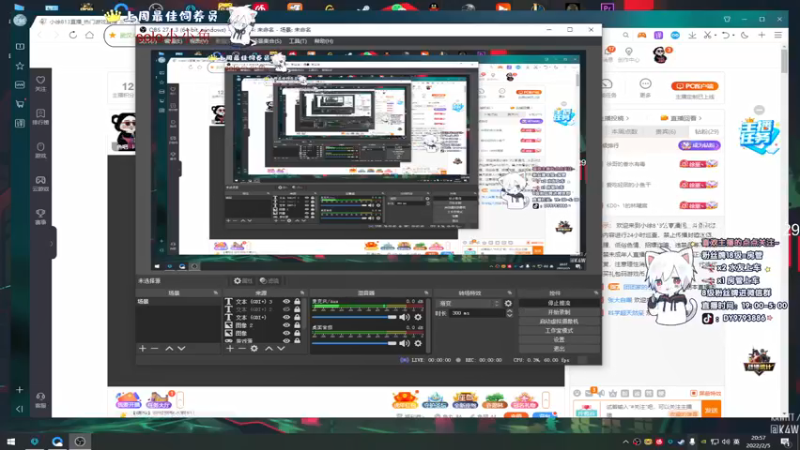The width and height of the screenshot is (800, 450).
Task: Pop out the 混音器 dock panel
Action: click(426, 293)
